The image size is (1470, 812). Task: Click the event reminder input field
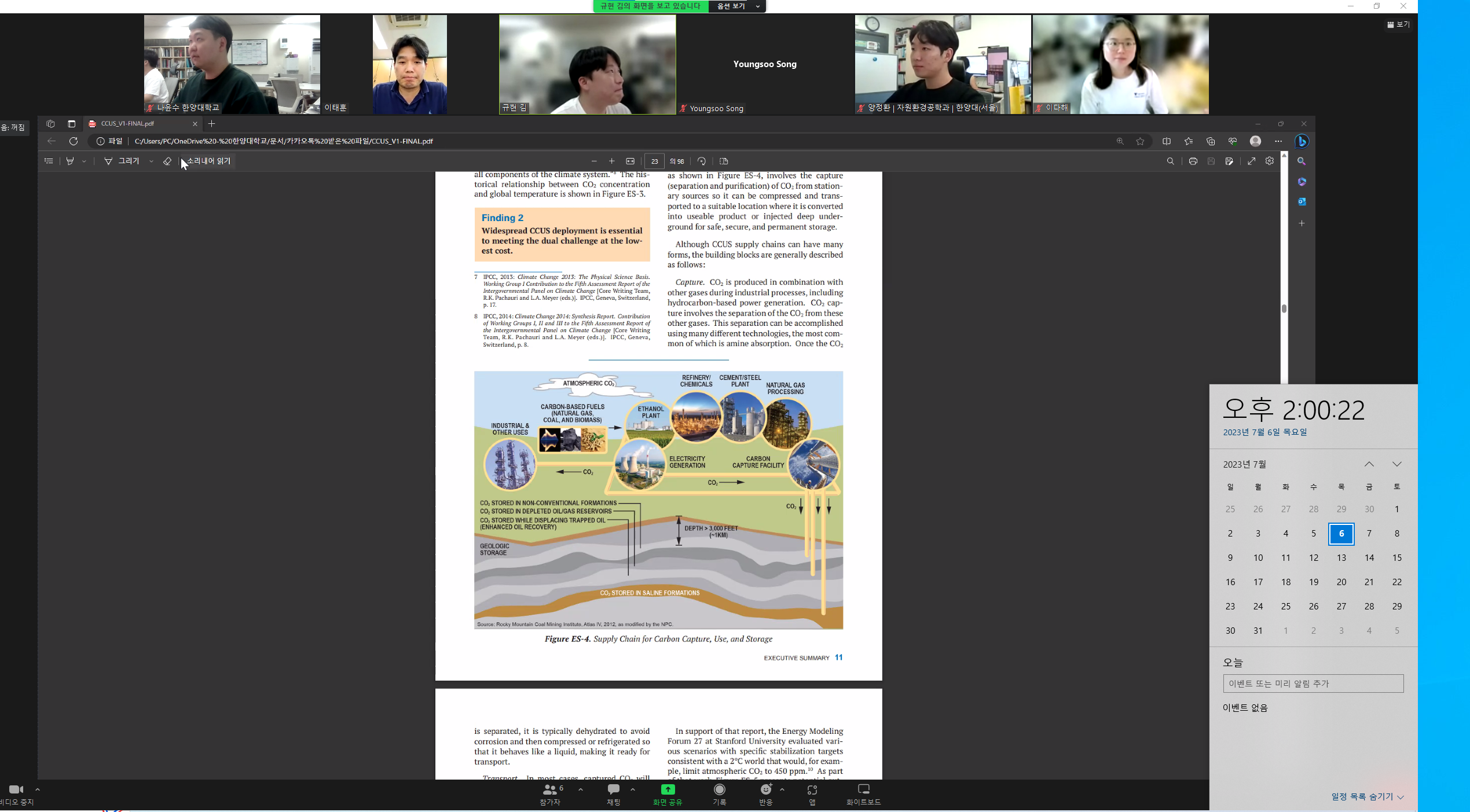point(1313,683)
